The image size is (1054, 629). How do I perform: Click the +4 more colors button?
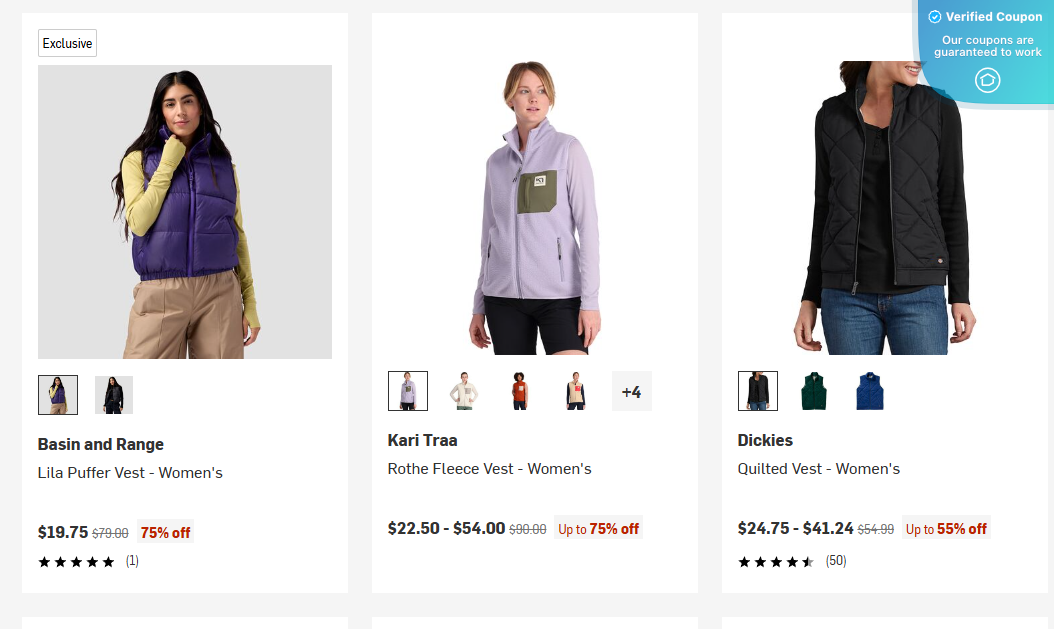point(631,391)
